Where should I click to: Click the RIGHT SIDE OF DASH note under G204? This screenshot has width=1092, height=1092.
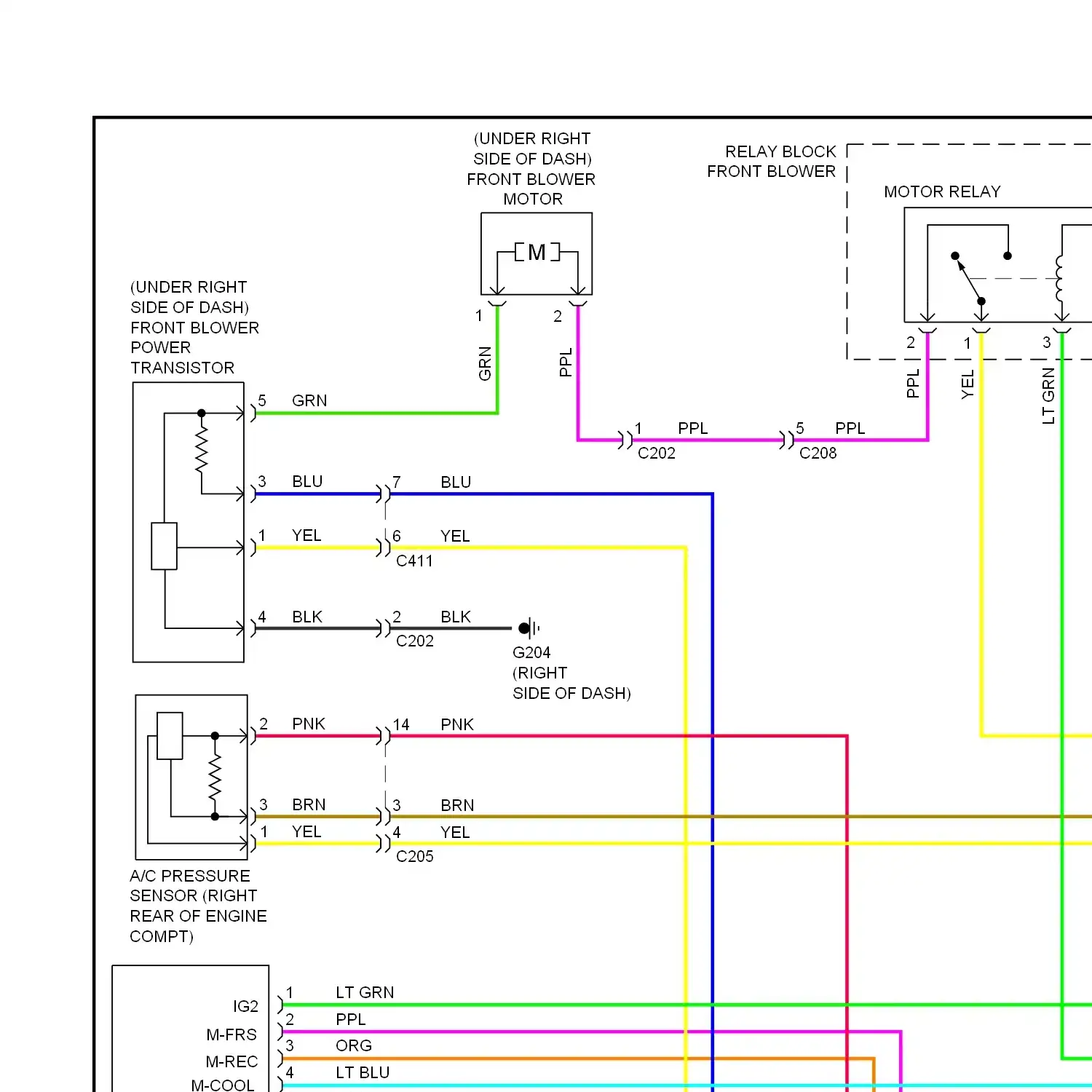571,683
